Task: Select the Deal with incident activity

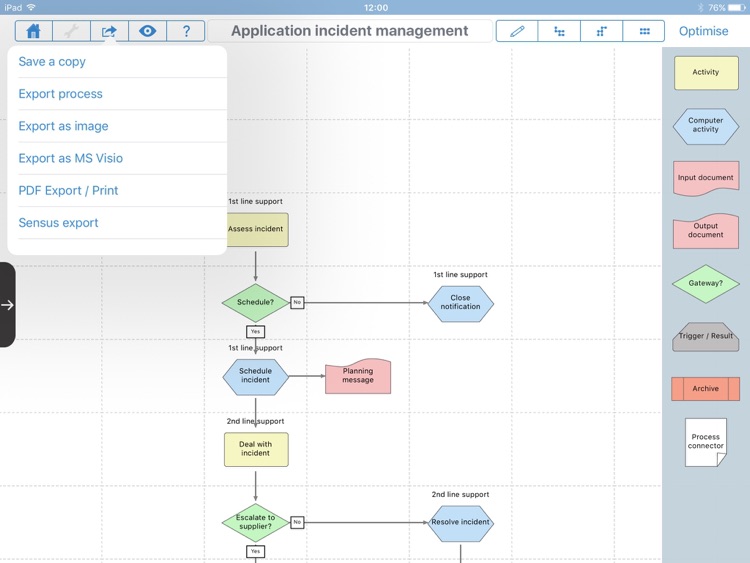Action: click(256, 450)
